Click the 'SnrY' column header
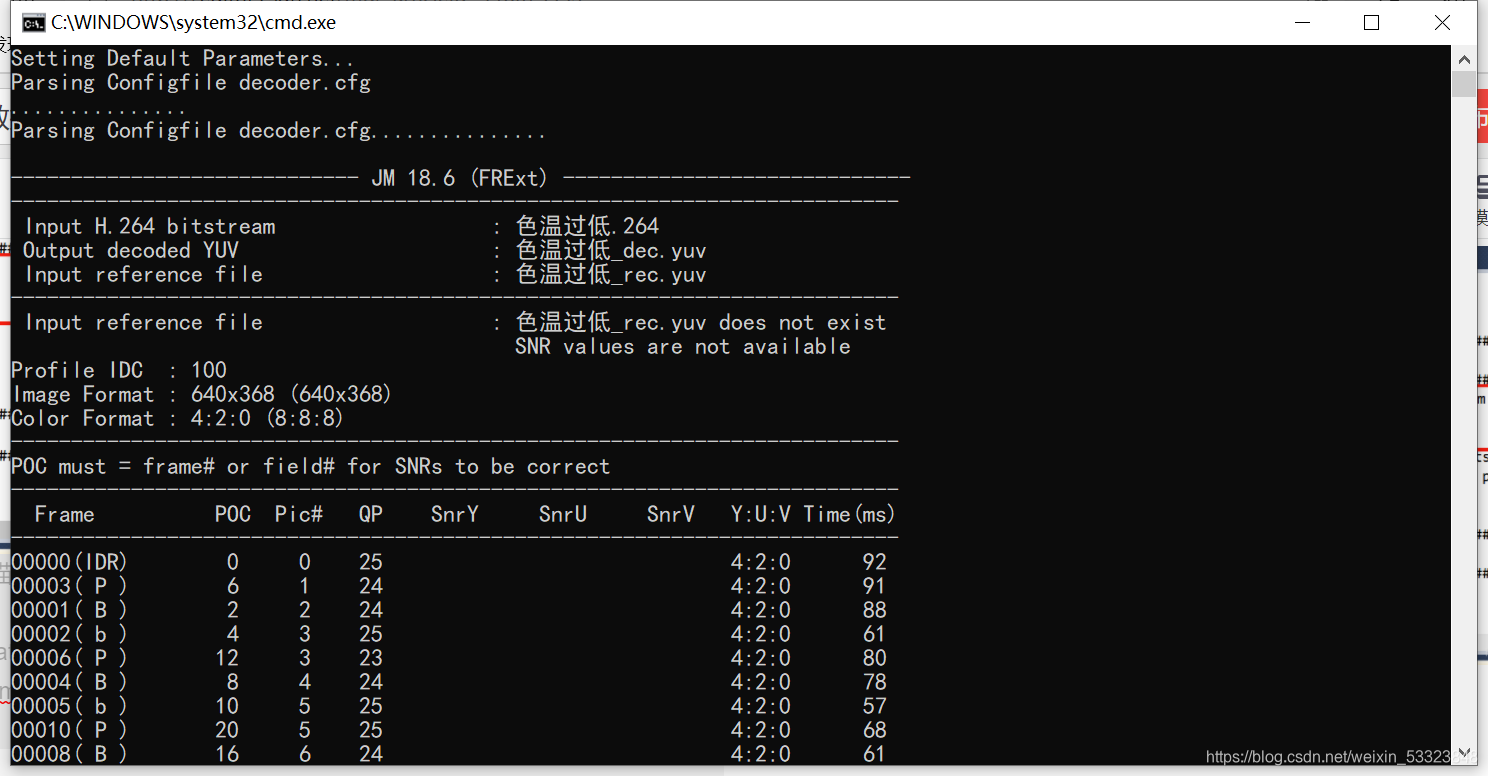 (x=455, y=514)
